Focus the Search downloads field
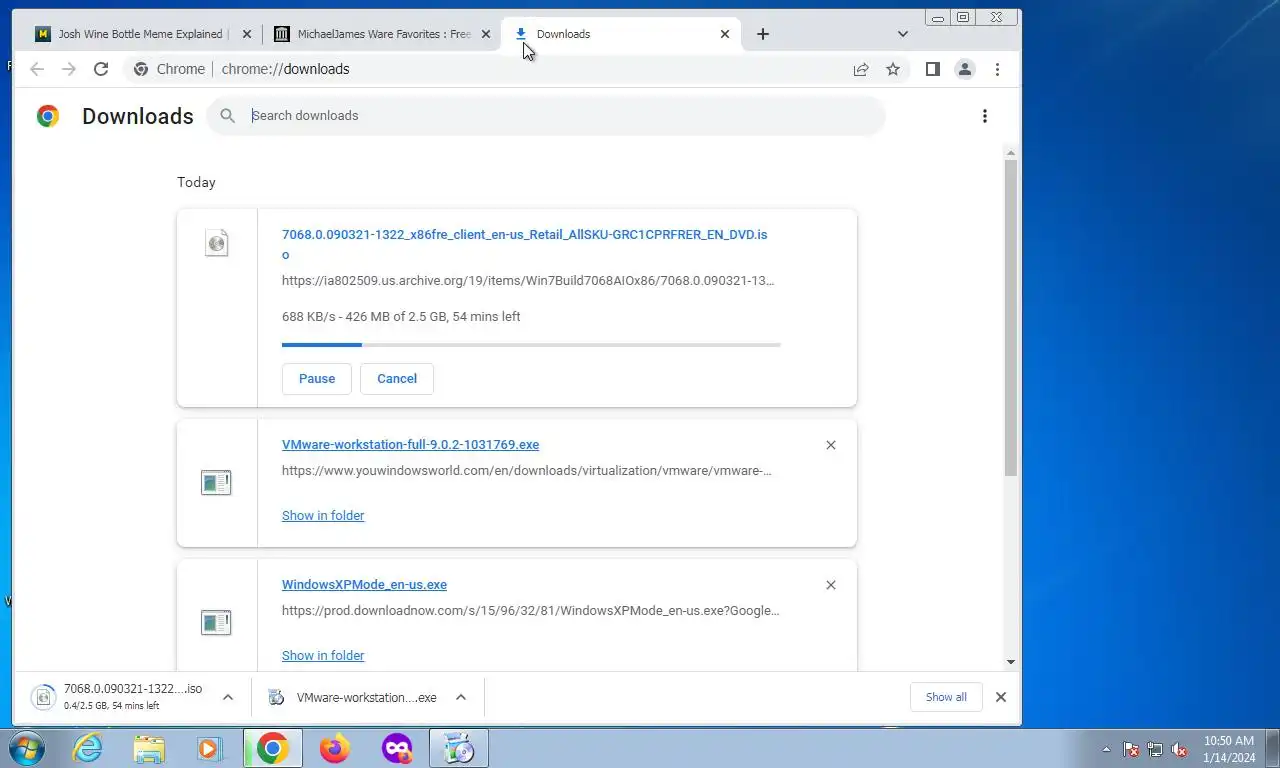 [546, 116]
